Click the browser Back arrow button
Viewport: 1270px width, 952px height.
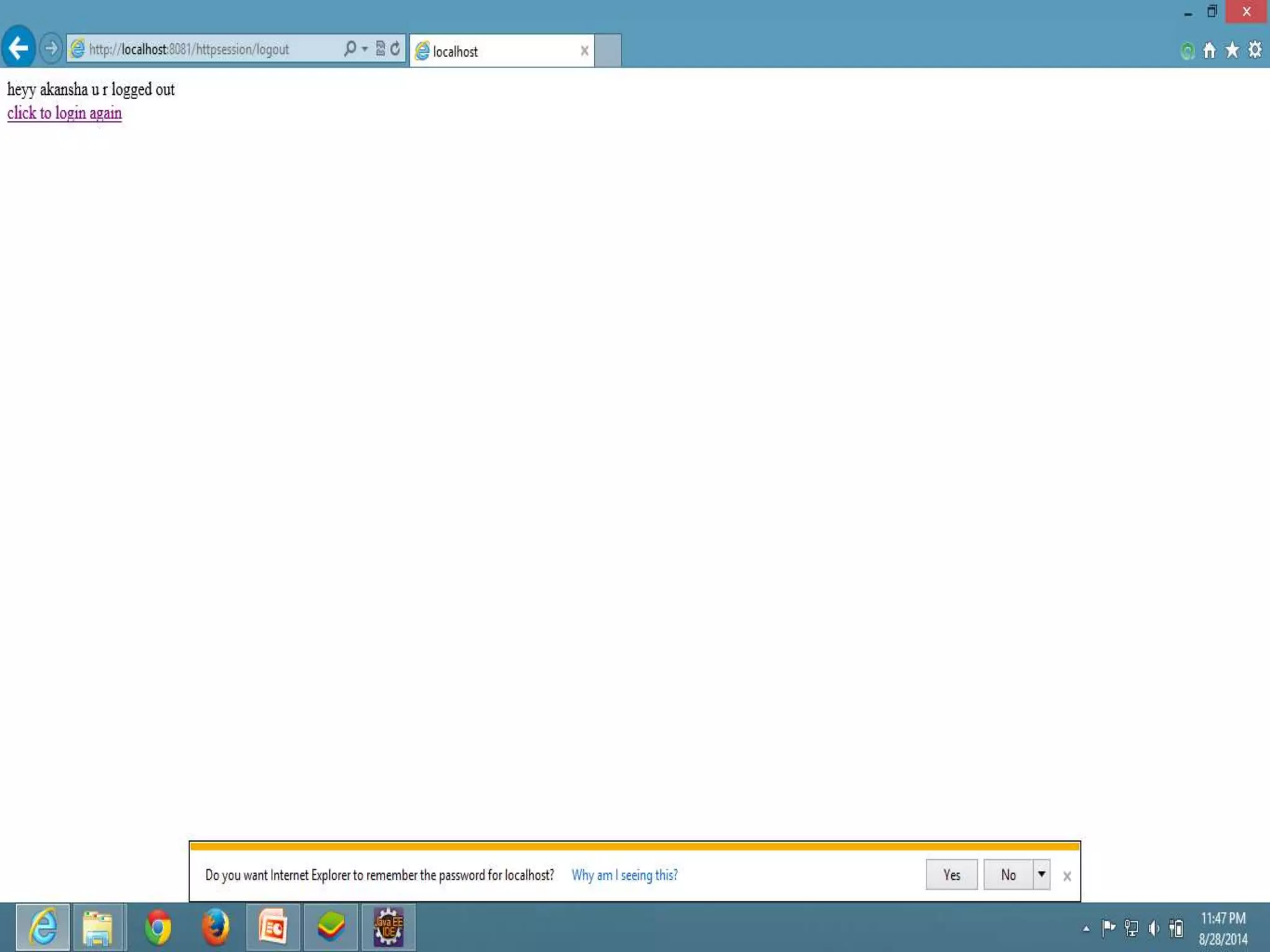tap(19, 48)
